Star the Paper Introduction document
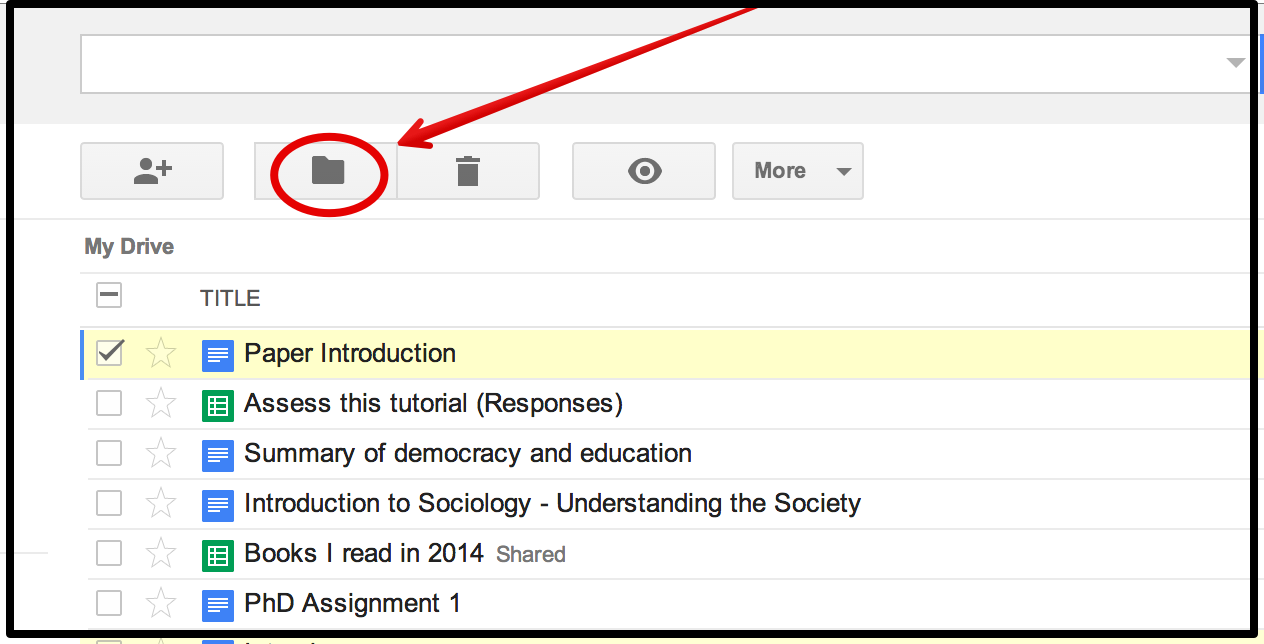The width and height of the screenshot is (1264, 644). (161, 352)
